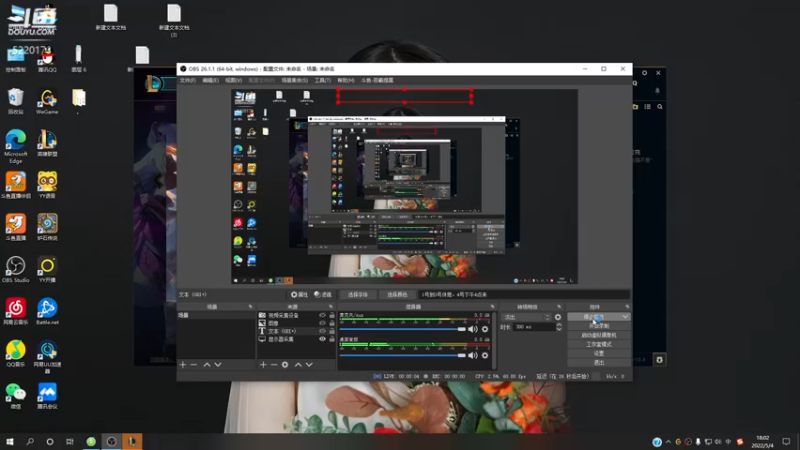Screen dimensions: 800x450
Task: Click 选择字体 select font button
Action: click(358, 294)
